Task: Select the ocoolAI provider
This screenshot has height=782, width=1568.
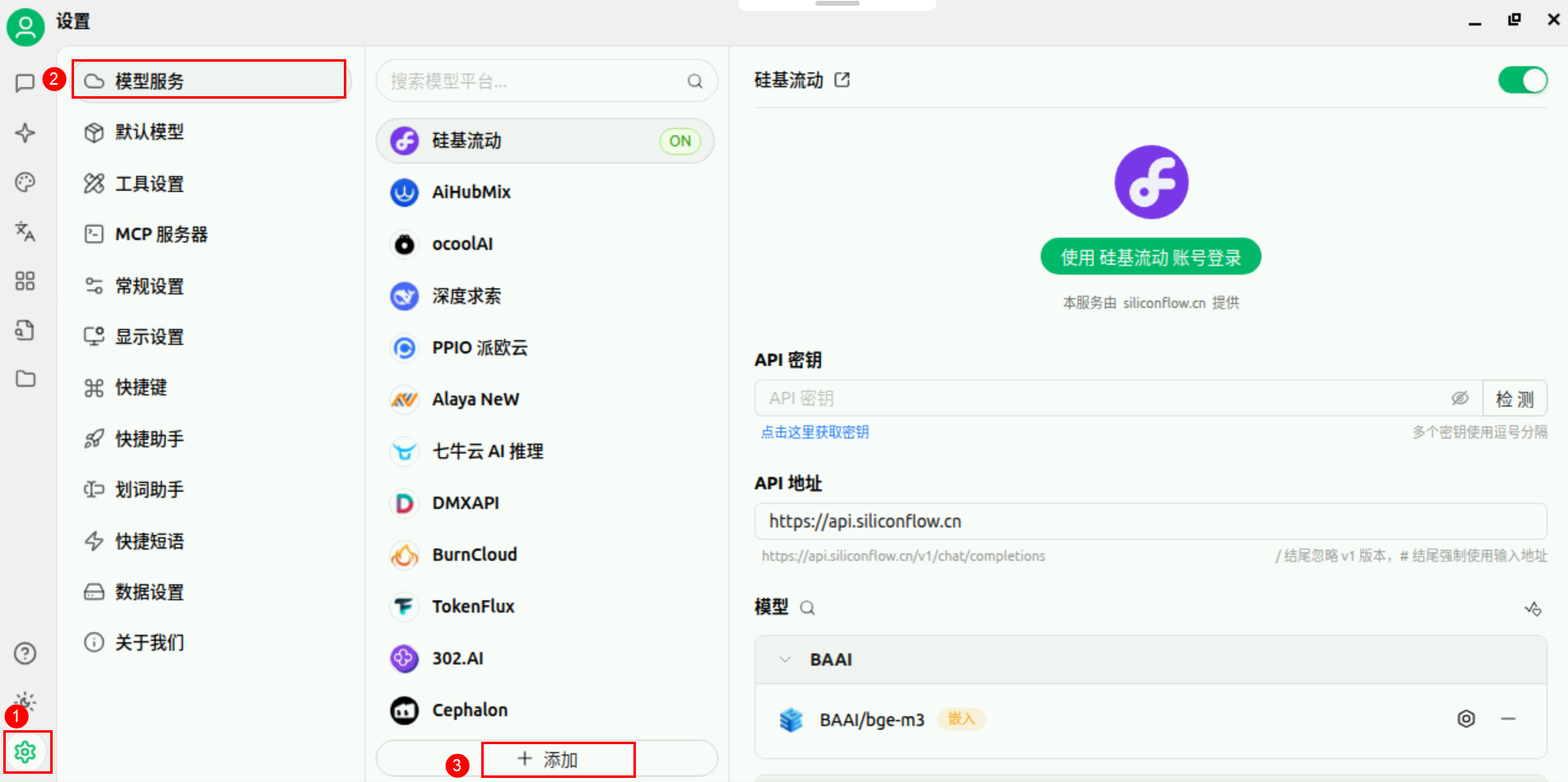Action: pyautogui.click(x=545, y=244)
